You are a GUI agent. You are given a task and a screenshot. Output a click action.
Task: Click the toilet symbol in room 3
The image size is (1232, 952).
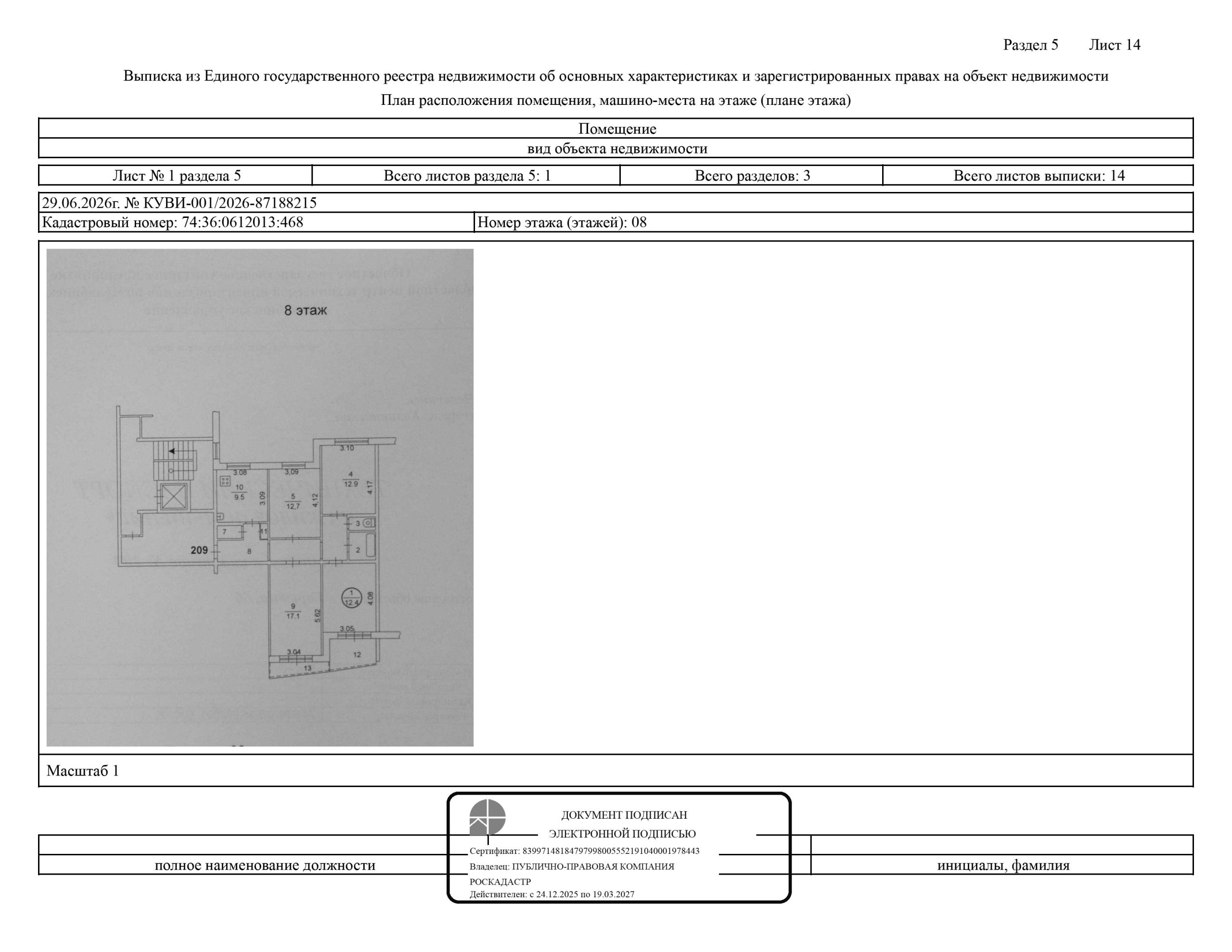(x=370, y=523)
